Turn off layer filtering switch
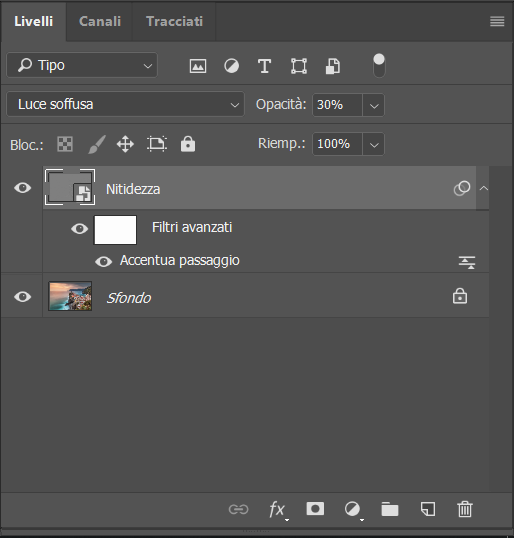The height and width of the screenshot is (538, 514). coord(379,65)
